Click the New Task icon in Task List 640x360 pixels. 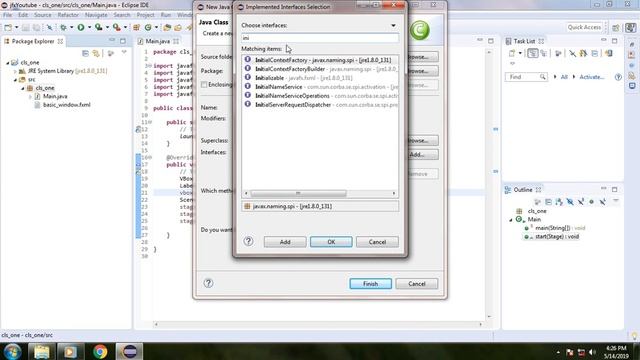pyautogui.click(x=512, y=53)
